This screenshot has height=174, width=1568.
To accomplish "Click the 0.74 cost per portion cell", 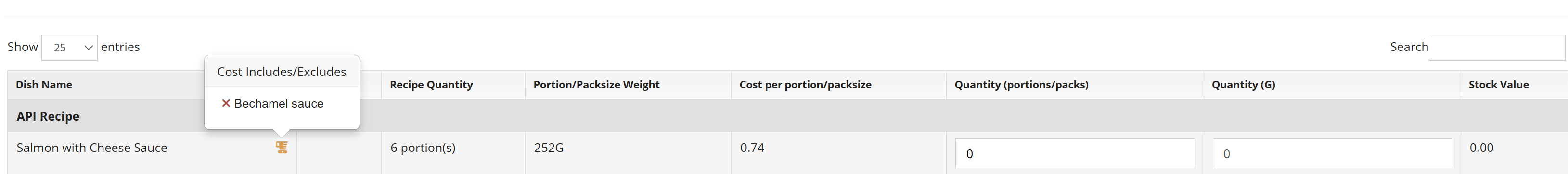I will 752,148.
